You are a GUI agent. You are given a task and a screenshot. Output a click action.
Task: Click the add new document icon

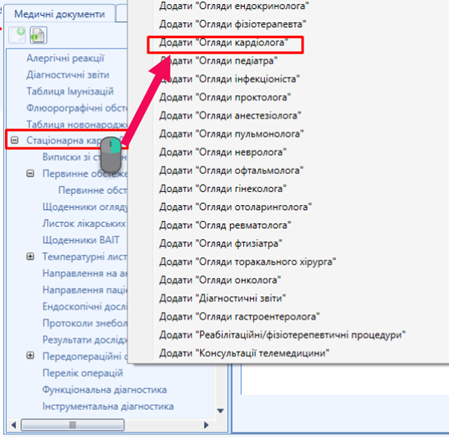tap(17, 35)
